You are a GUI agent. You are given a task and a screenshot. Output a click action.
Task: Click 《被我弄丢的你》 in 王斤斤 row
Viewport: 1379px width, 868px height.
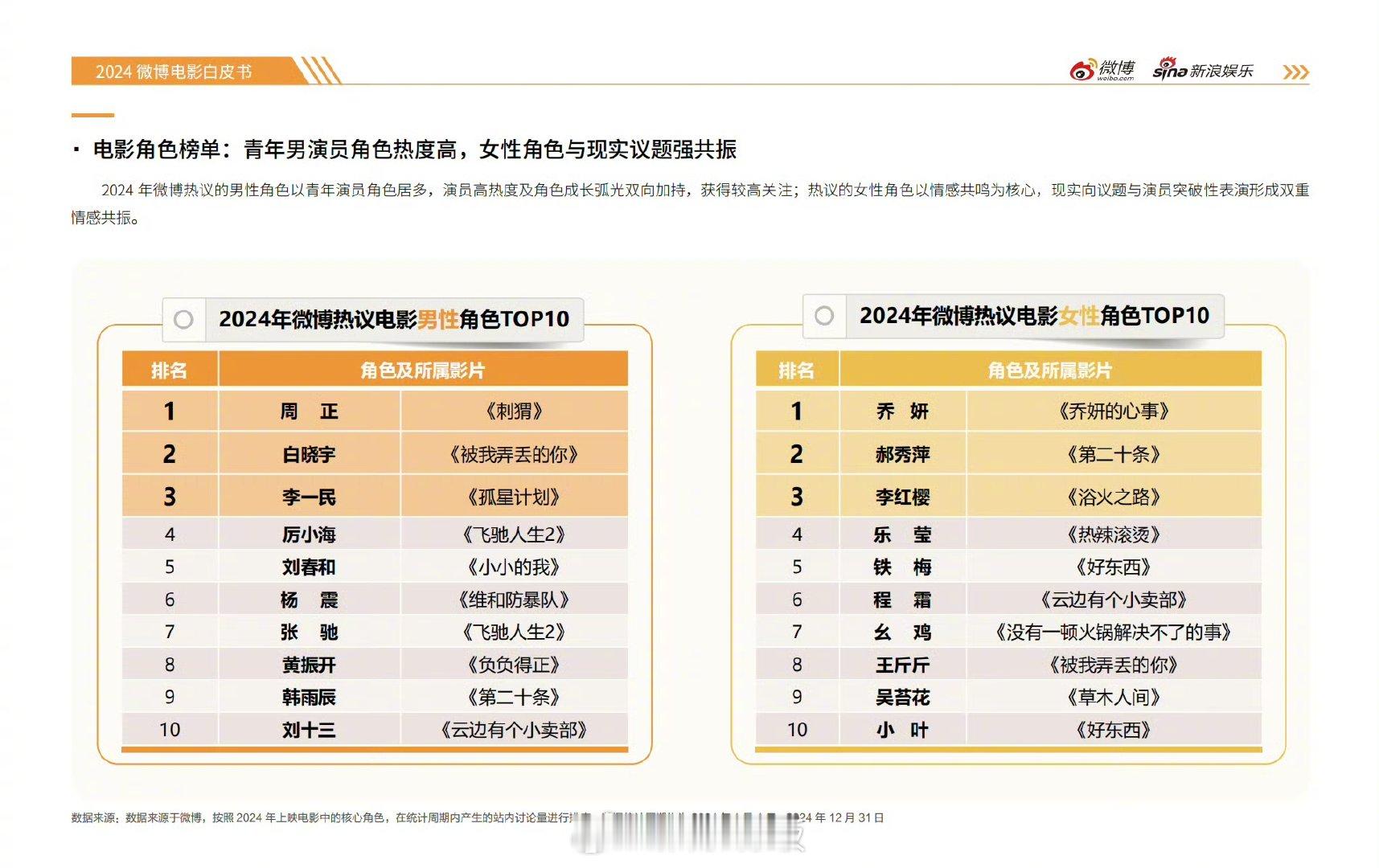pyautogui.click(x=1114, y=665)
